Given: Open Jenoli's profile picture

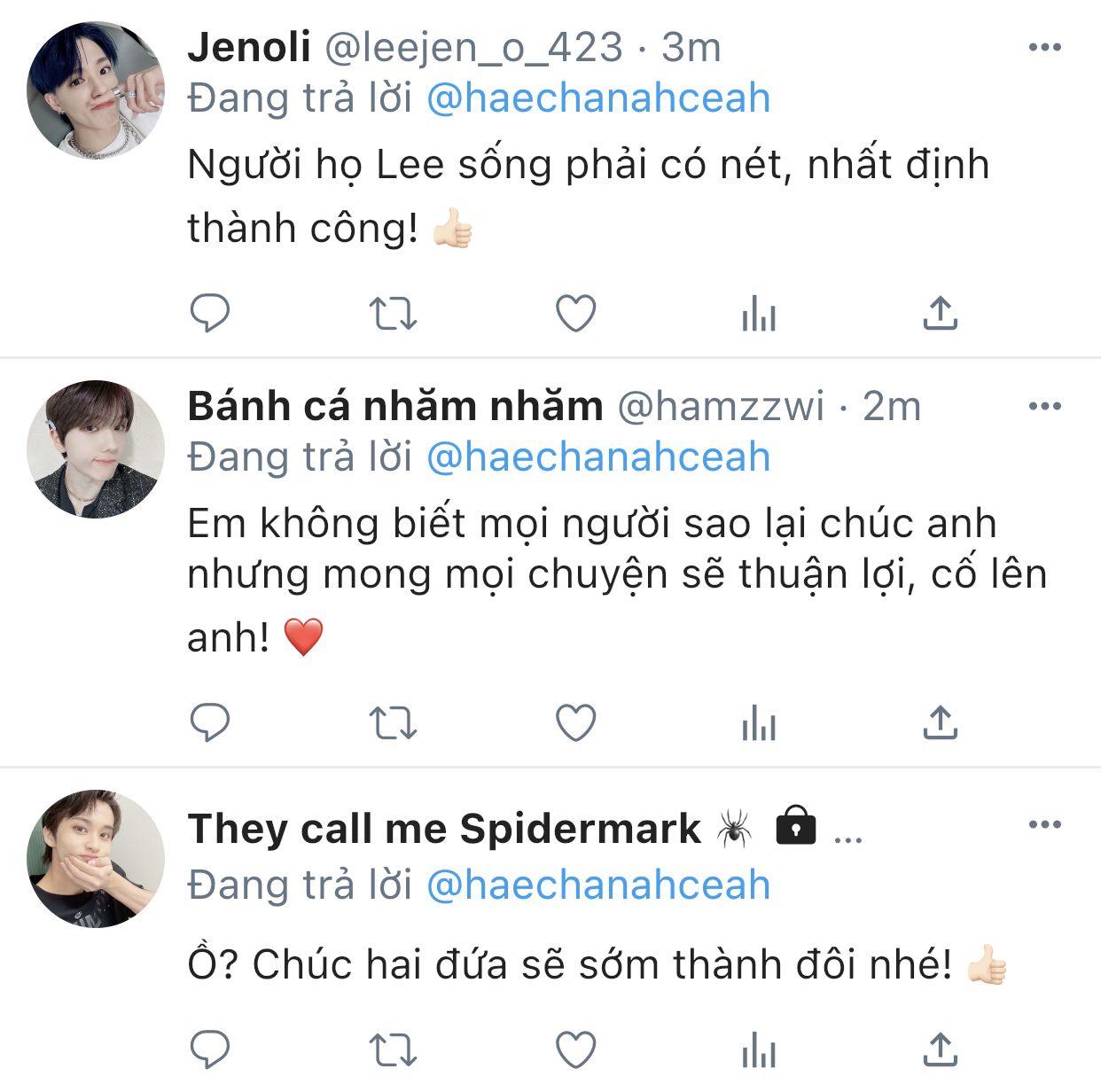Looking at the screenshot, I should [96, 90].
